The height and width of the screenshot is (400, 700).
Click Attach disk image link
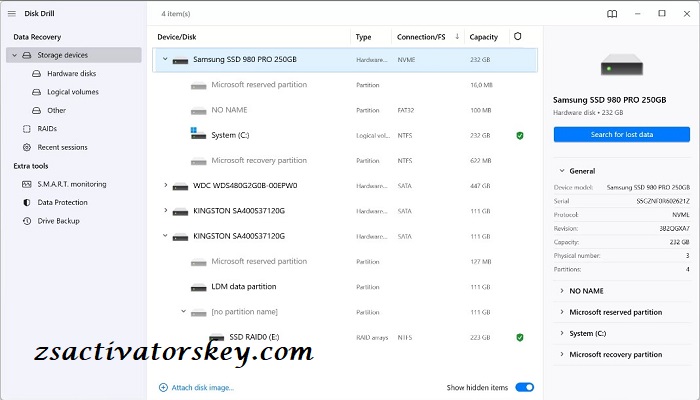203,388
